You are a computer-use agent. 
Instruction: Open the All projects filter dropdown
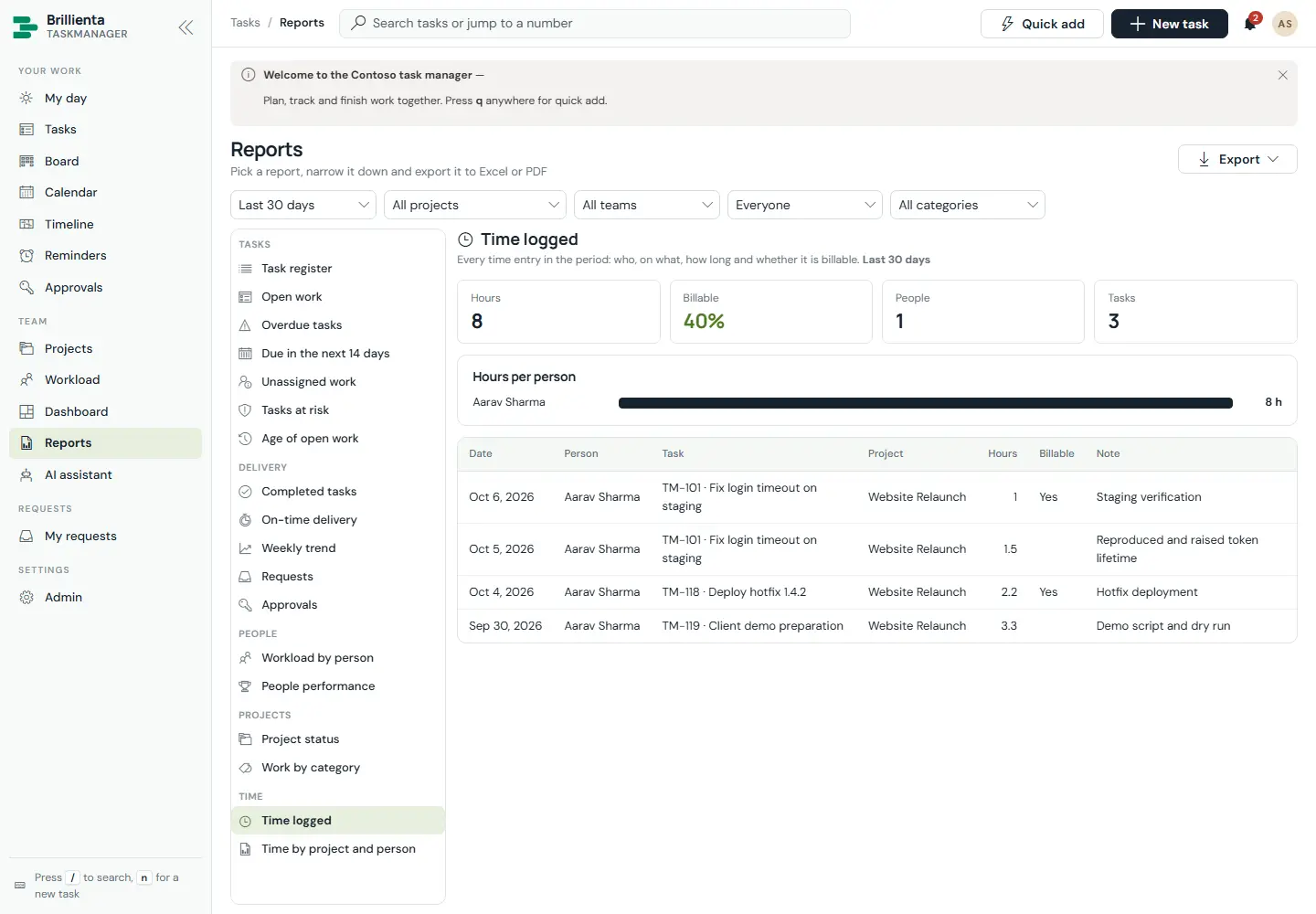[475, 205]
